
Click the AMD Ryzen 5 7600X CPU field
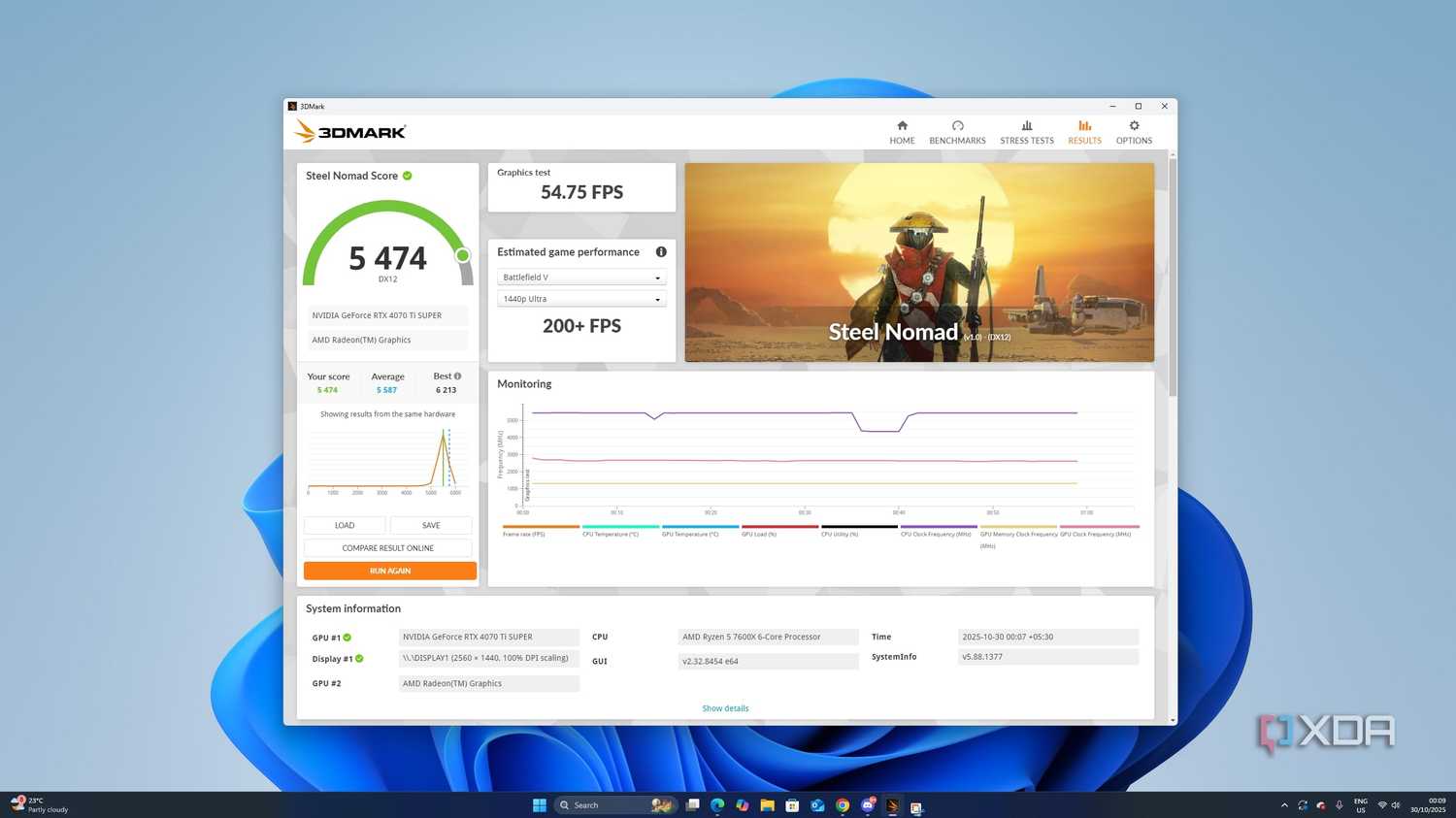(x=768, y=638)
